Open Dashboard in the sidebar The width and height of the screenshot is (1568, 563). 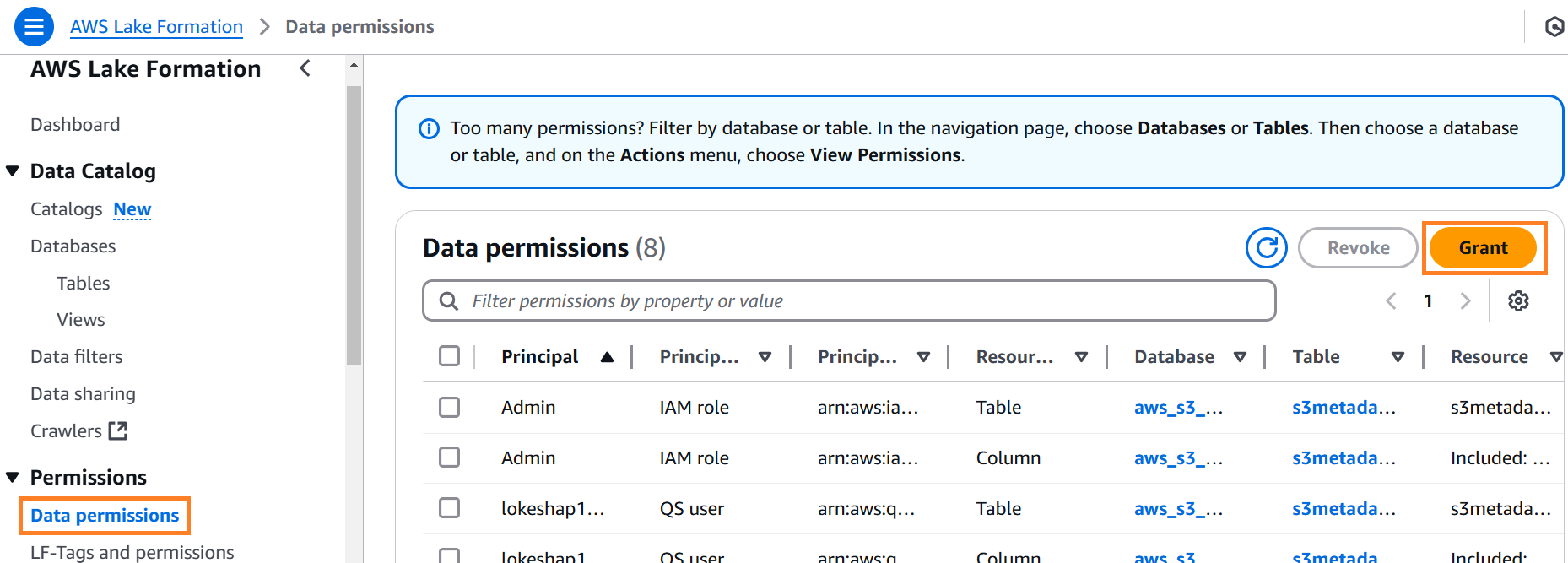[75, 125]
